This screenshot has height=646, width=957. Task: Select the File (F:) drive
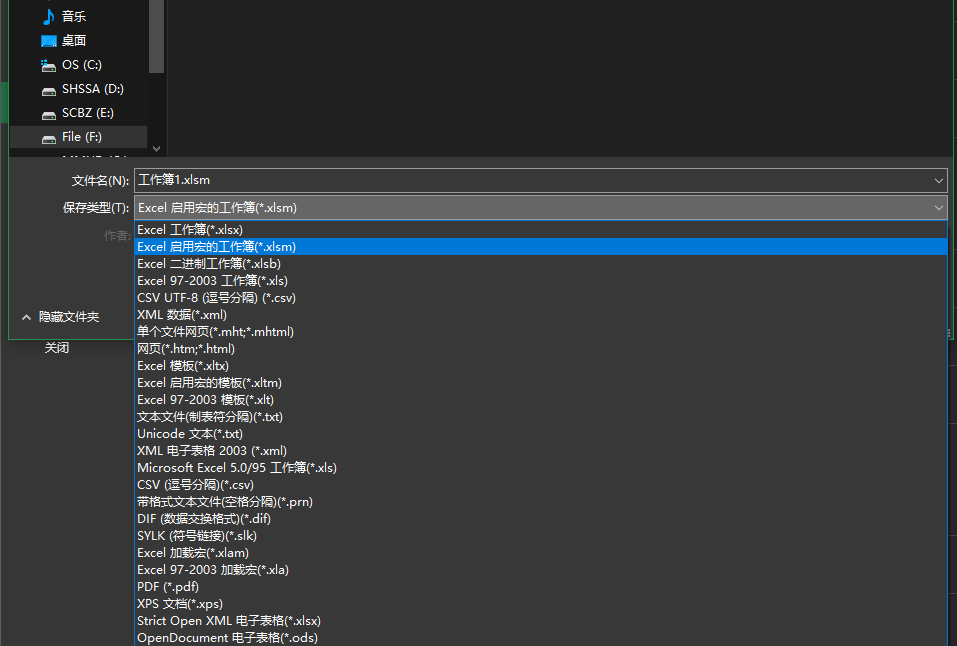[x=81, y=137]
